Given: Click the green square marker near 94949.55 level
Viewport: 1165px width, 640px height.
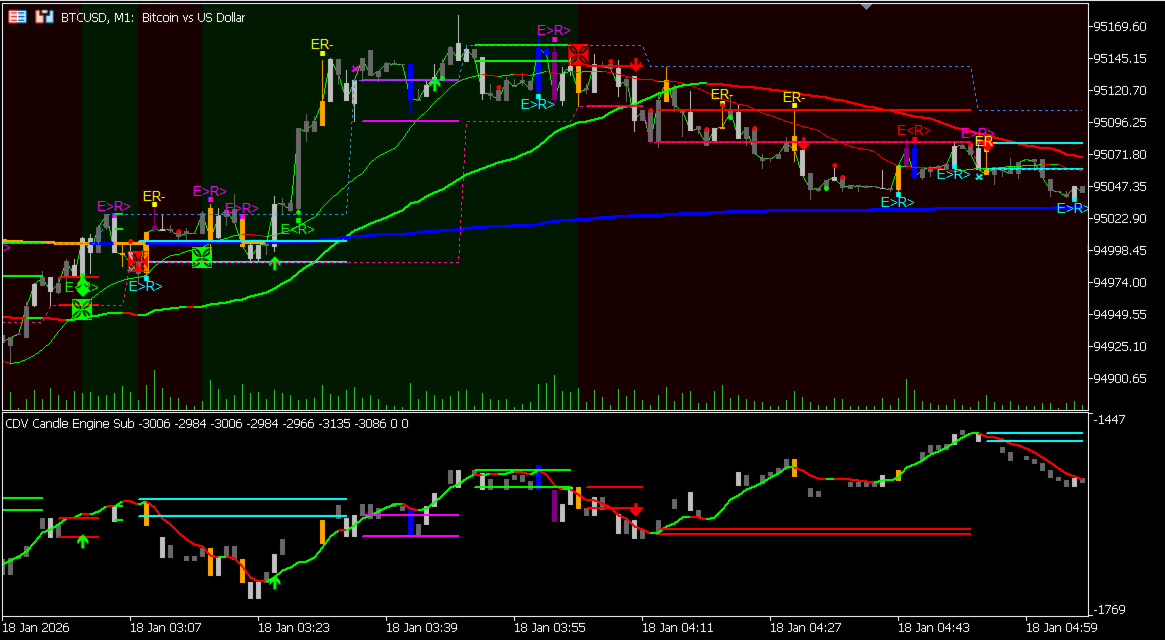Looking at the screenshot, I should coord(82,310).
